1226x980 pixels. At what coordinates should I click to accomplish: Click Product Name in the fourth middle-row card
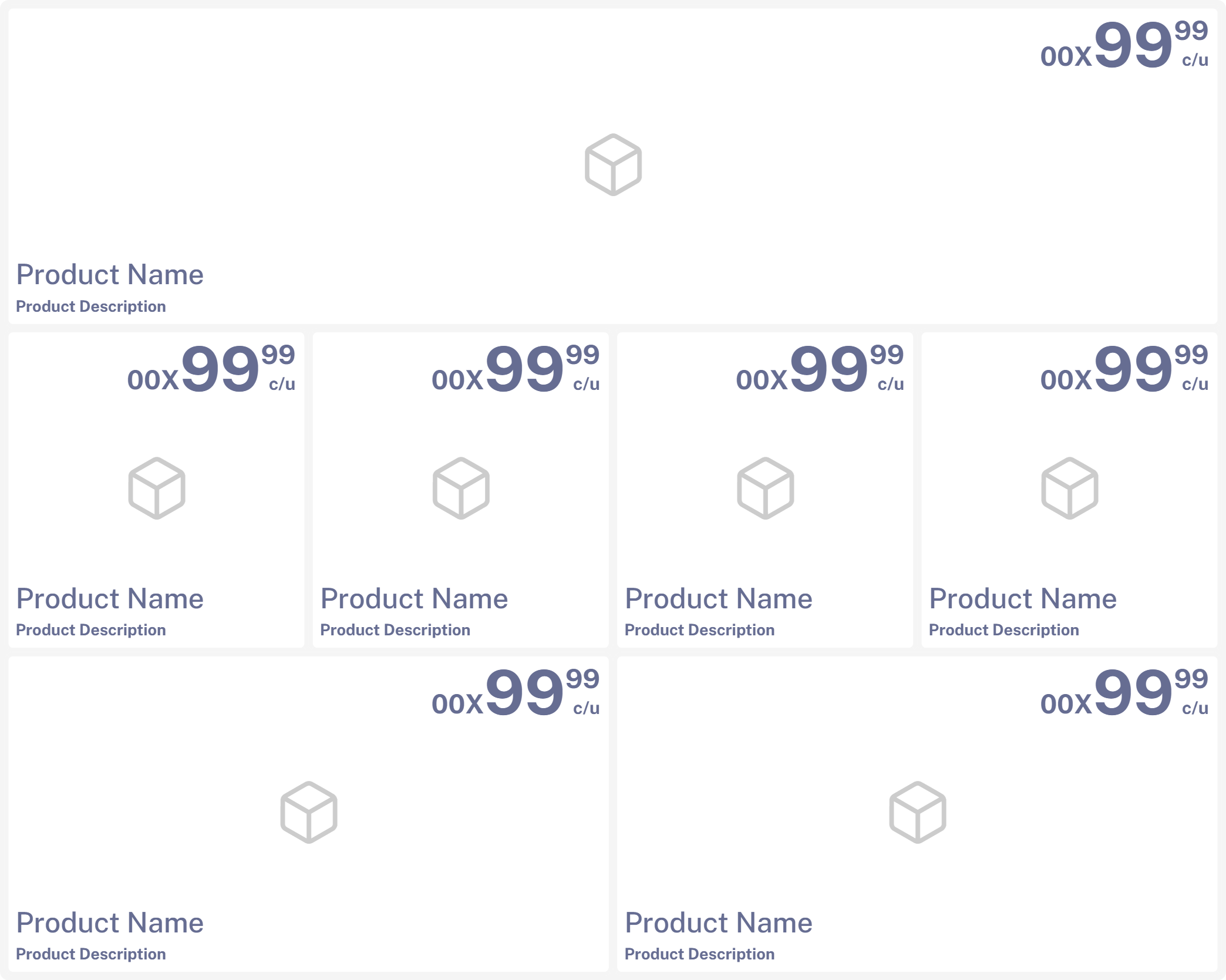pos(1022,599)
